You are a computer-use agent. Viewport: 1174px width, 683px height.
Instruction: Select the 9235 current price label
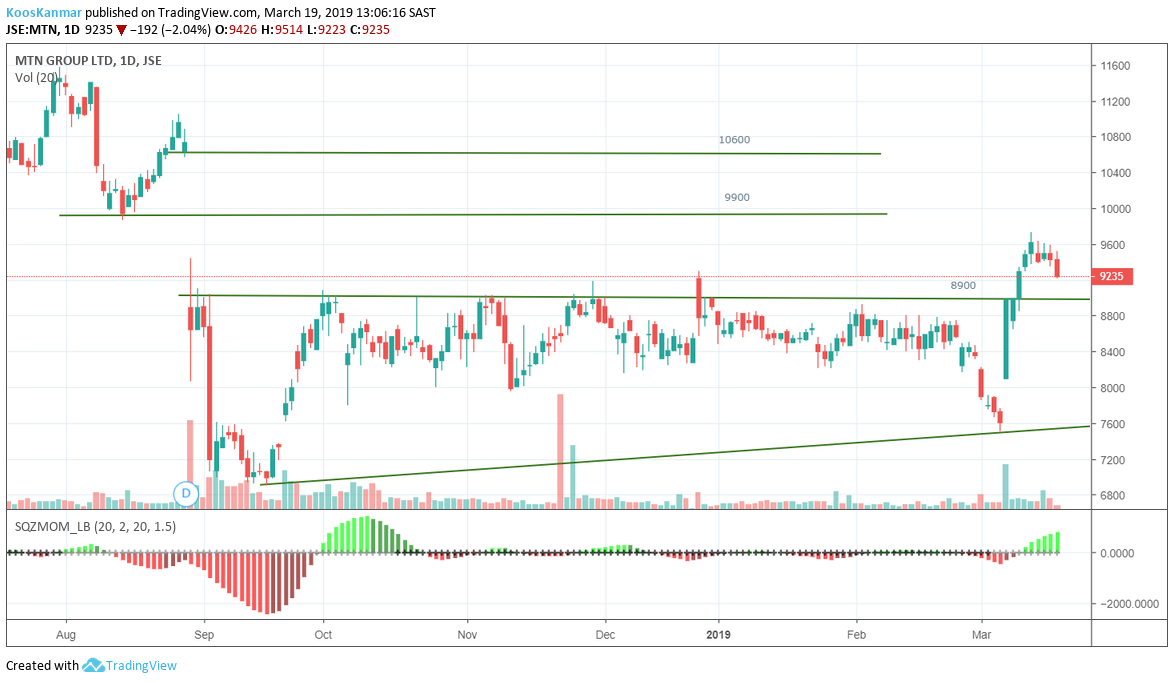(1112, 276)
